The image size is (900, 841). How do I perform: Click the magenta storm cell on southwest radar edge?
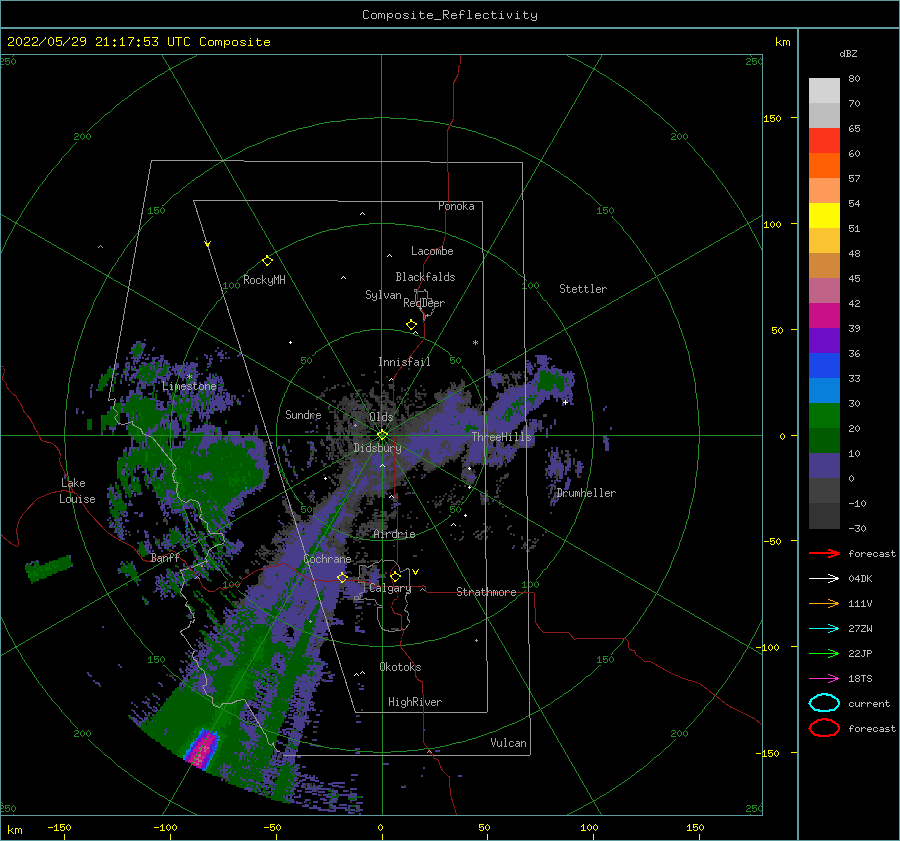pyautogui.click(x=201, y=749)
